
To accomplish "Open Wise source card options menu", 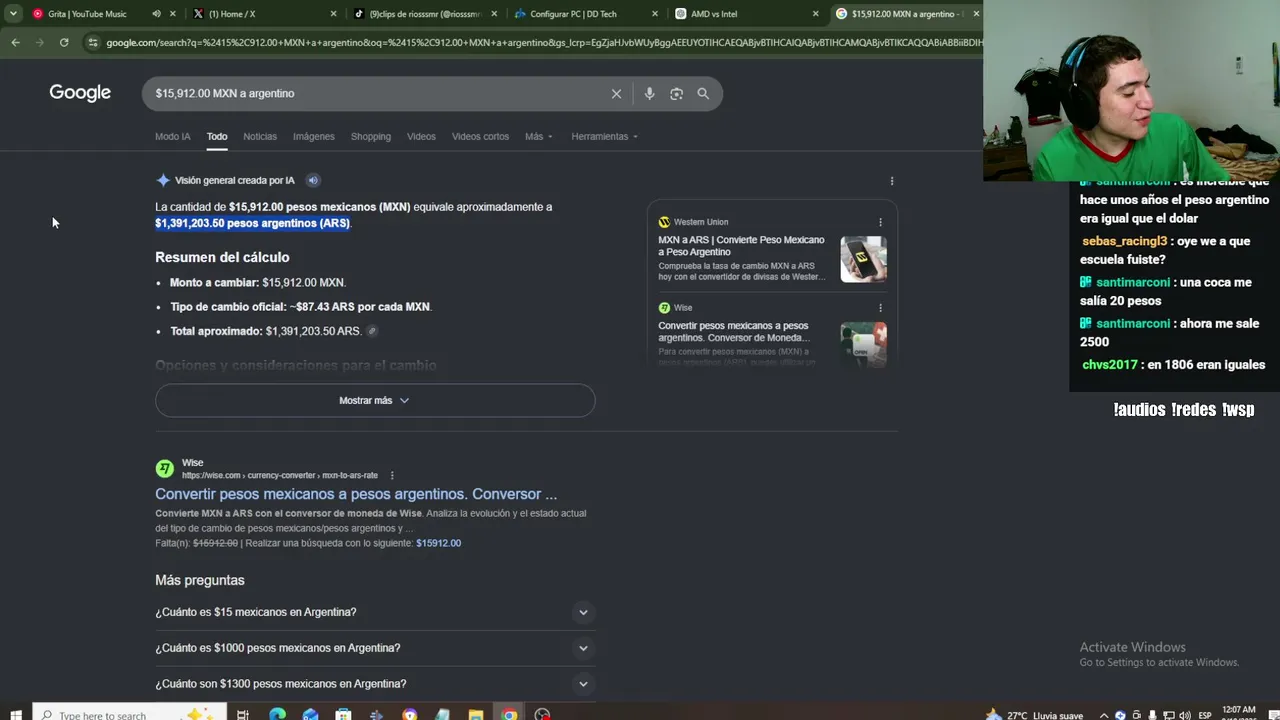I will click(x=880, y=308).
